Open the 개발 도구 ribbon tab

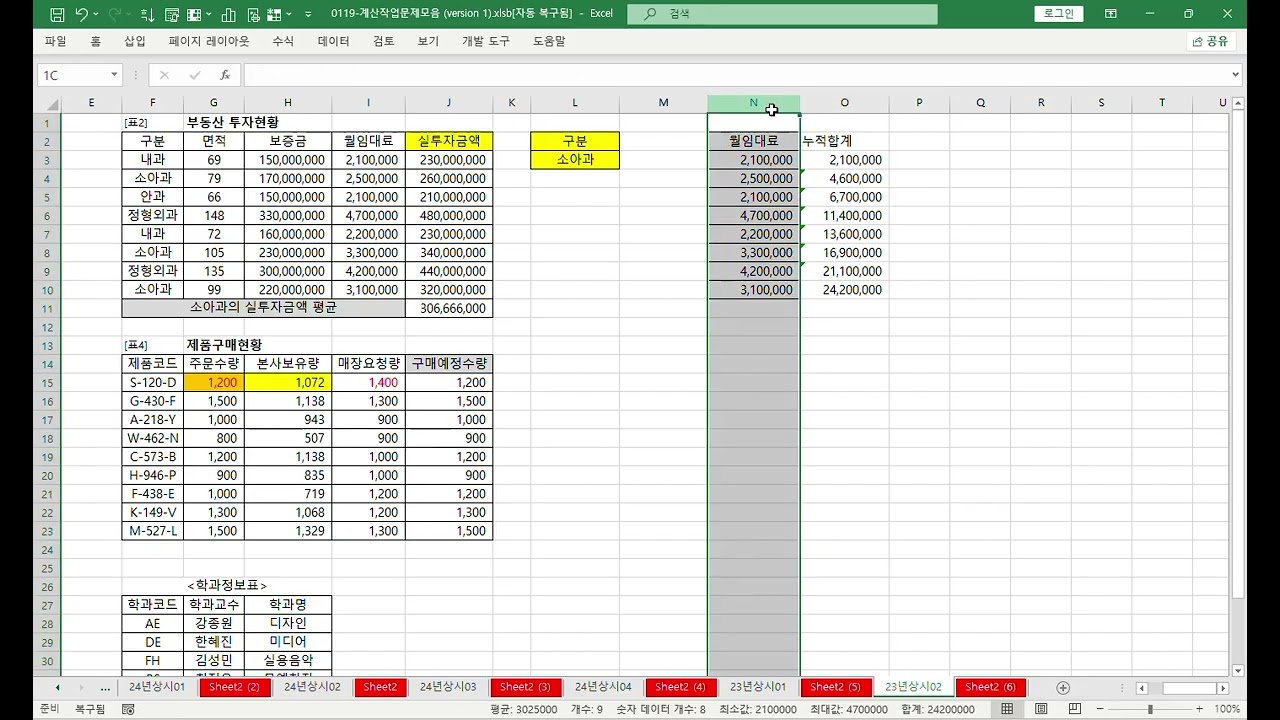[x=486, y=41]
